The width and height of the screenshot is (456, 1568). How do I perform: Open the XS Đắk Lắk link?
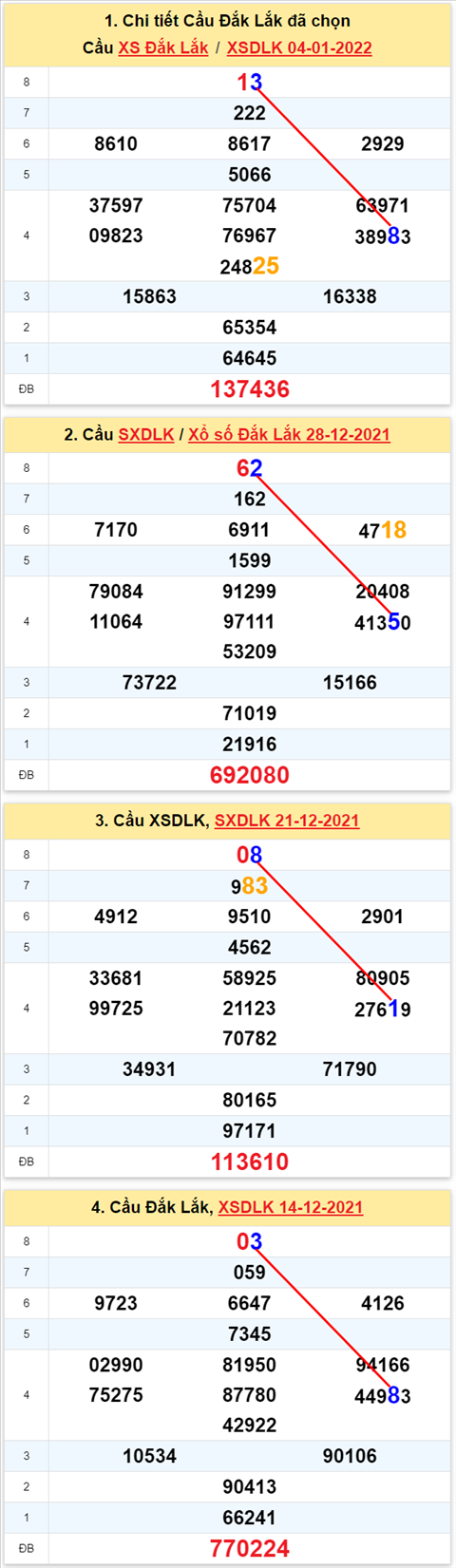(162, 47)
